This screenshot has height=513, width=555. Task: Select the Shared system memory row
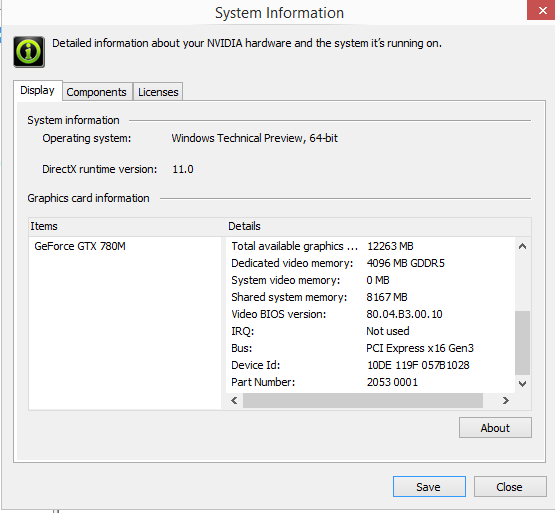pos(370,297)
